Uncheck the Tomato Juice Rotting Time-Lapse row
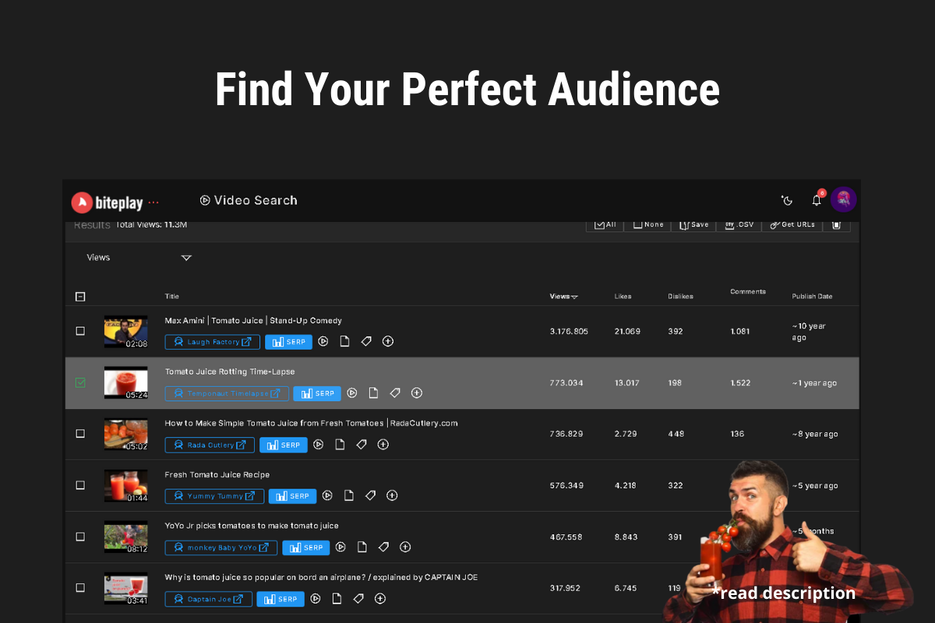 pos(80,381)
